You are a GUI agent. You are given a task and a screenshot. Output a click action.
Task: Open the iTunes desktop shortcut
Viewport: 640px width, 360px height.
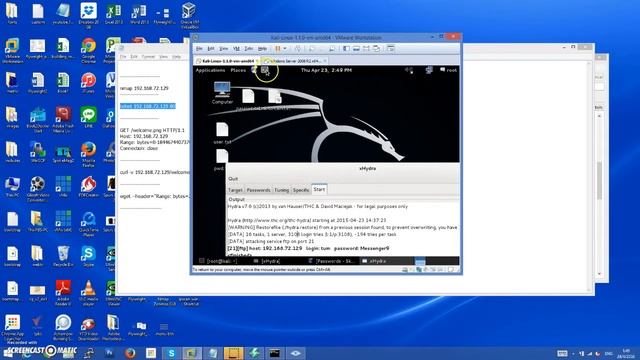tap(89, 83)
